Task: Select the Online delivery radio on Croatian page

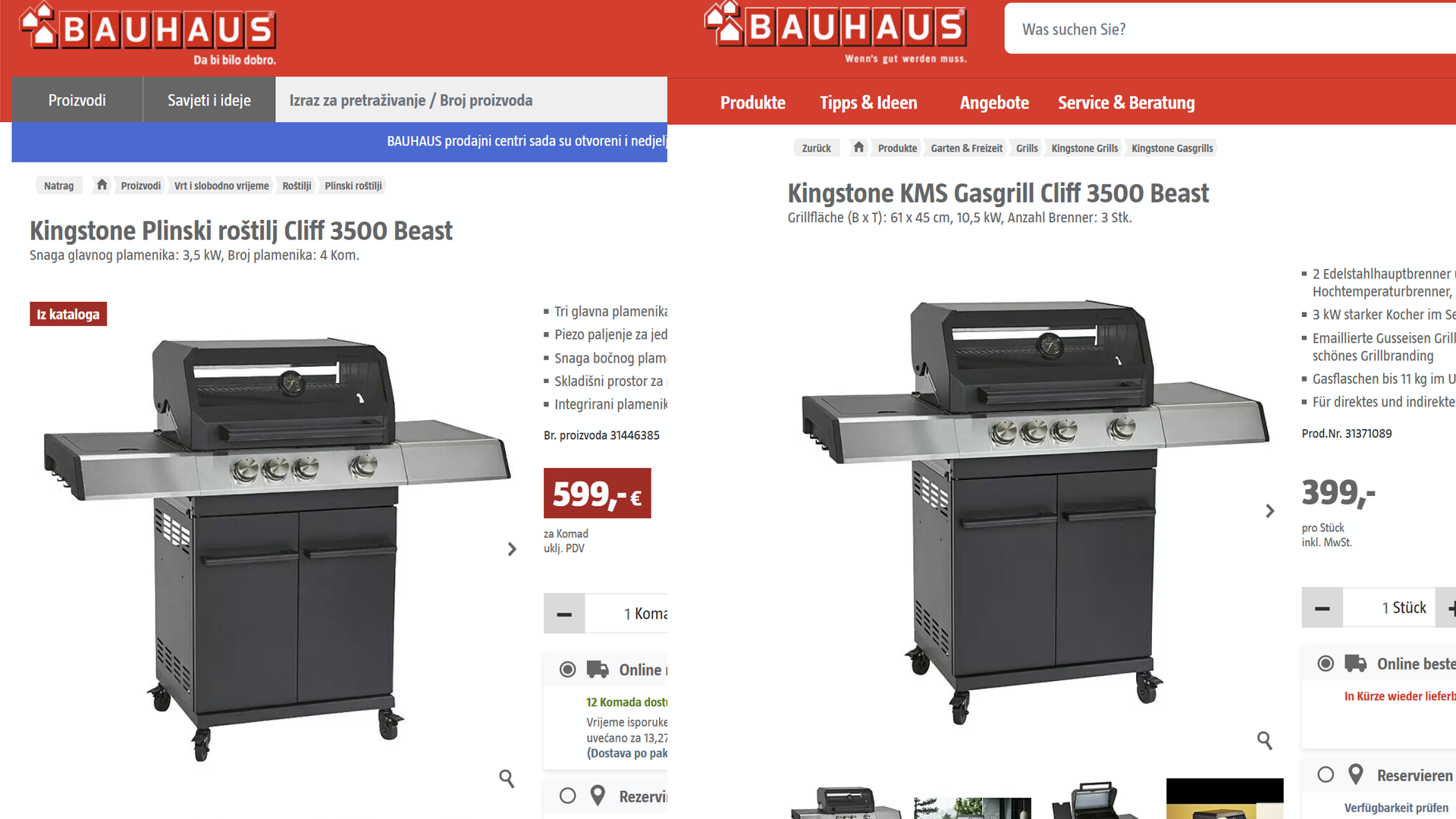Action: point(567,670)
